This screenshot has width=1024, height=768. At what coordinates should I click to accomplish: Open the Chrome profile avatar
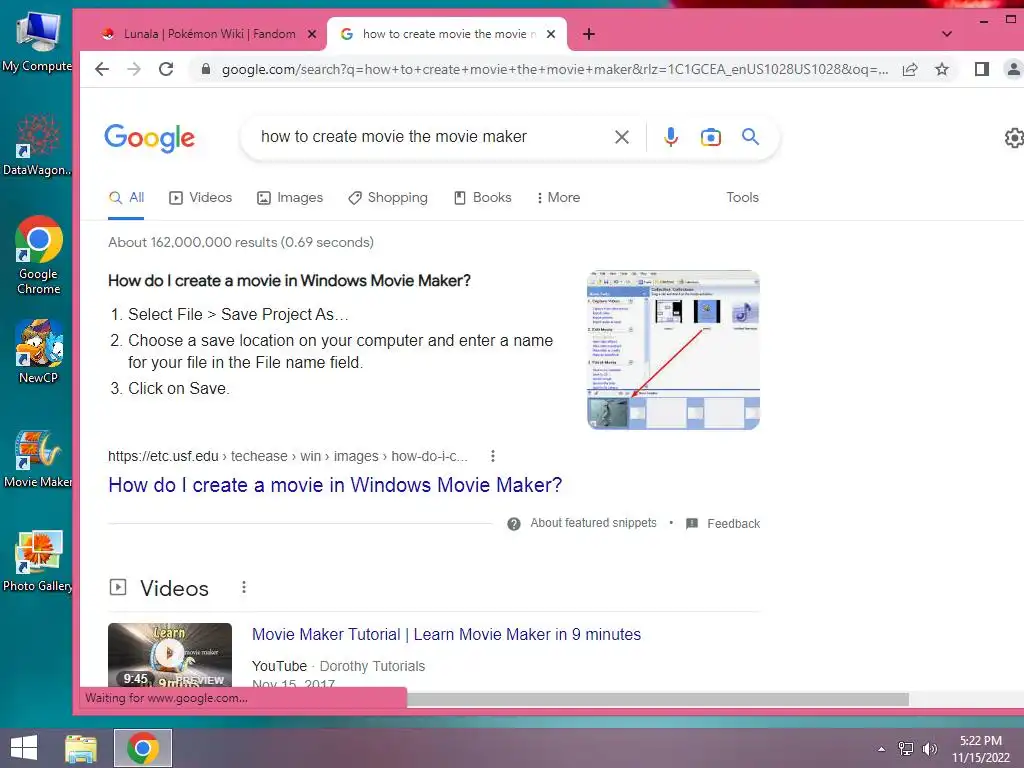[x=1014, y=69]
